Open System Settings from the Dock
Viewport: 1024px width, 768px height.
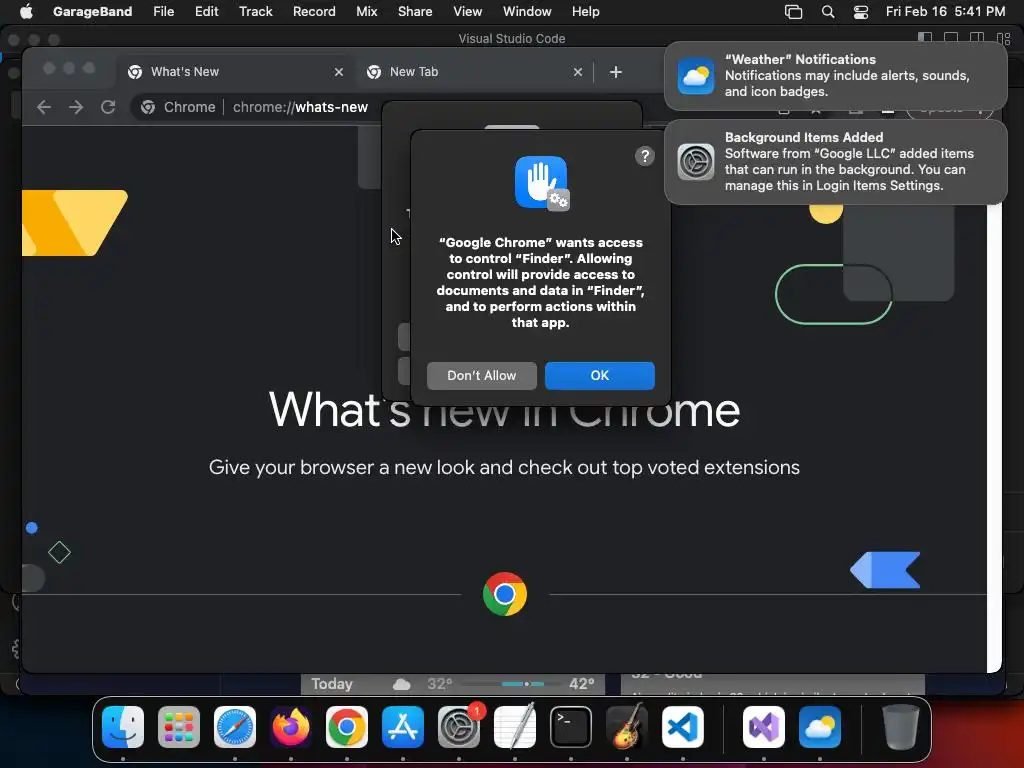(459, 726)
